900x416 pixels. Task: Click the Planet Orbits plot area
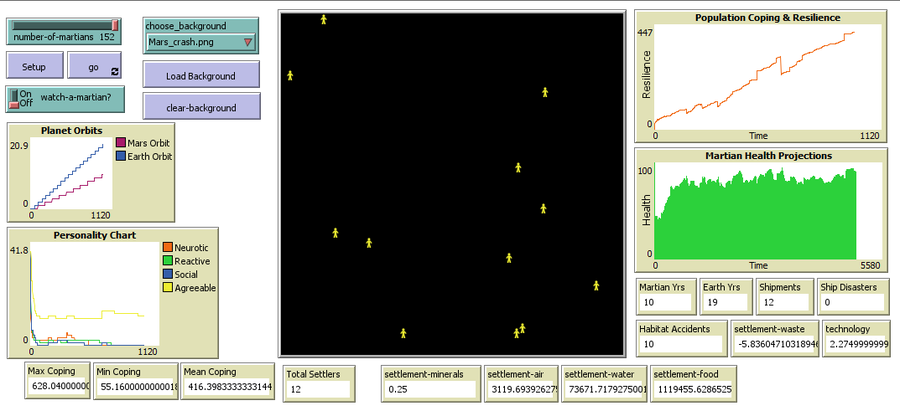click(x=71, y=173)
